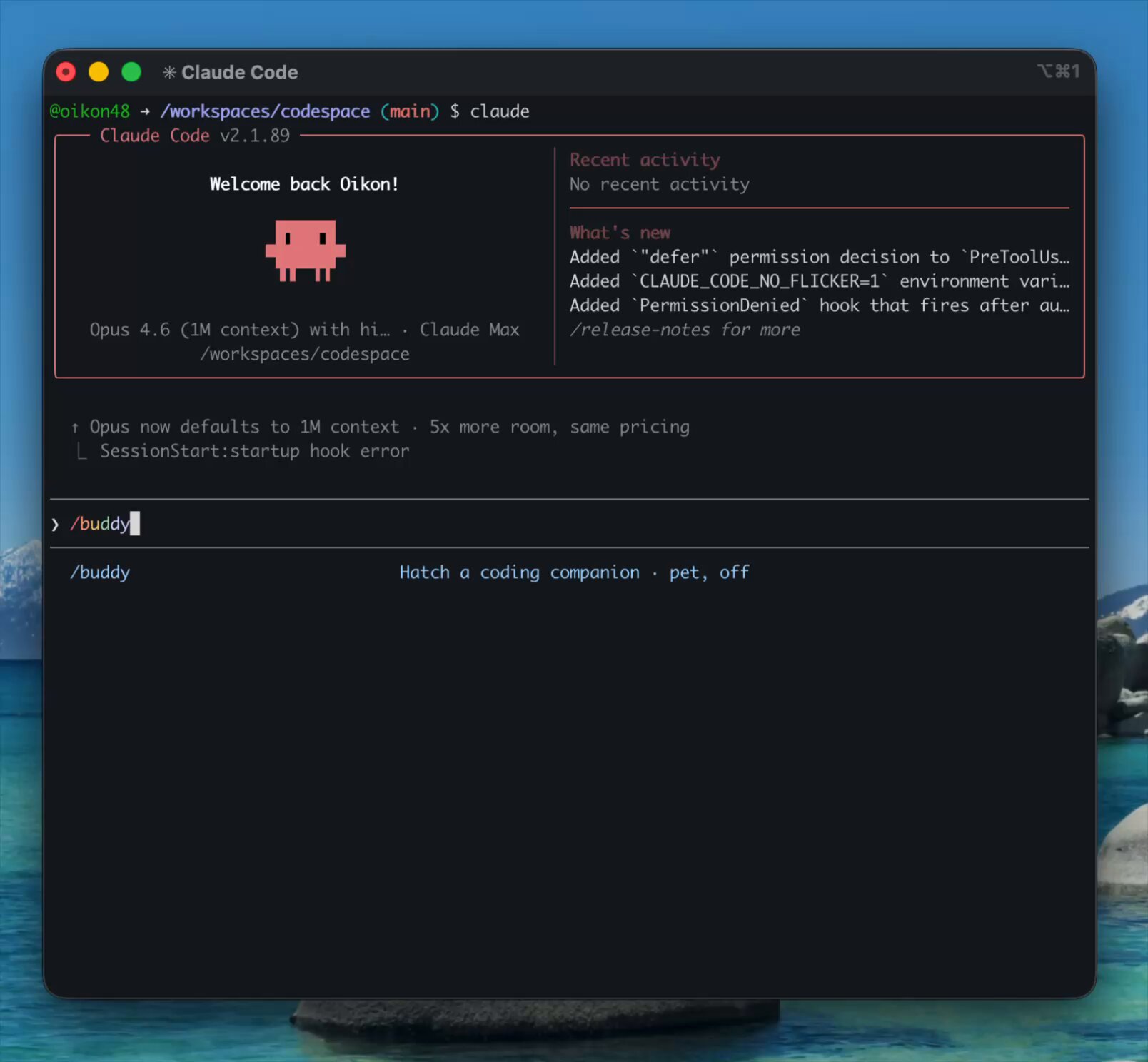Select the /buddy command suggestion
Screen dimensions: 1148x1062
click(x=100, y=572)
